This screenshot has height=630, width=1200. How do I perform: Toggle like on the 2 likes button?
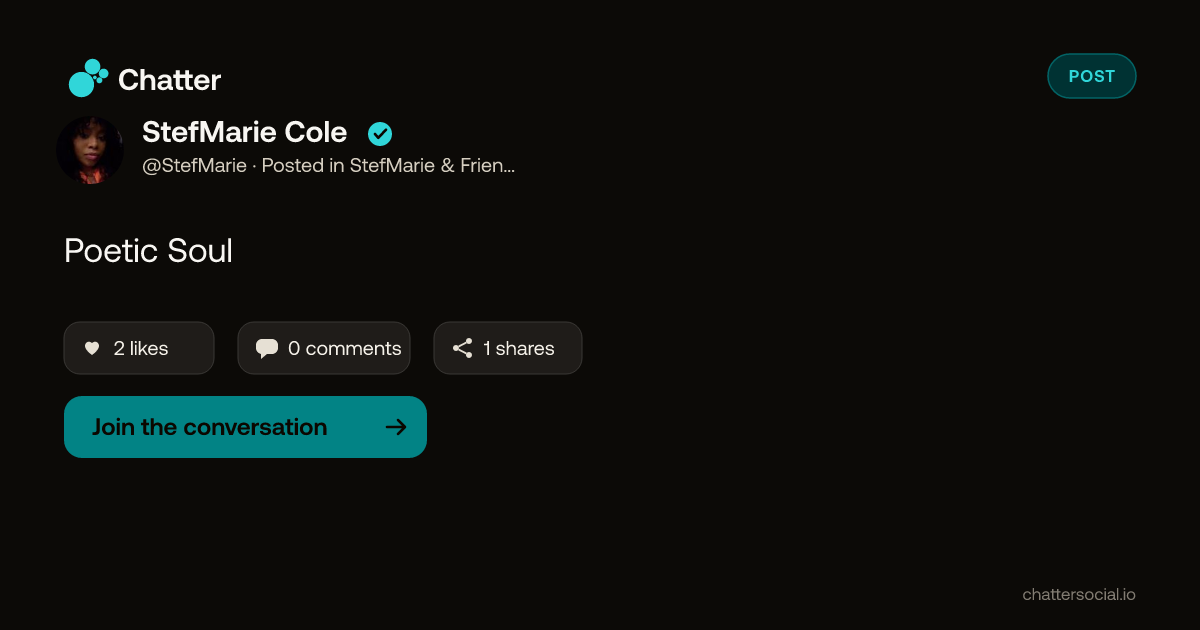(x=139, y=348)
